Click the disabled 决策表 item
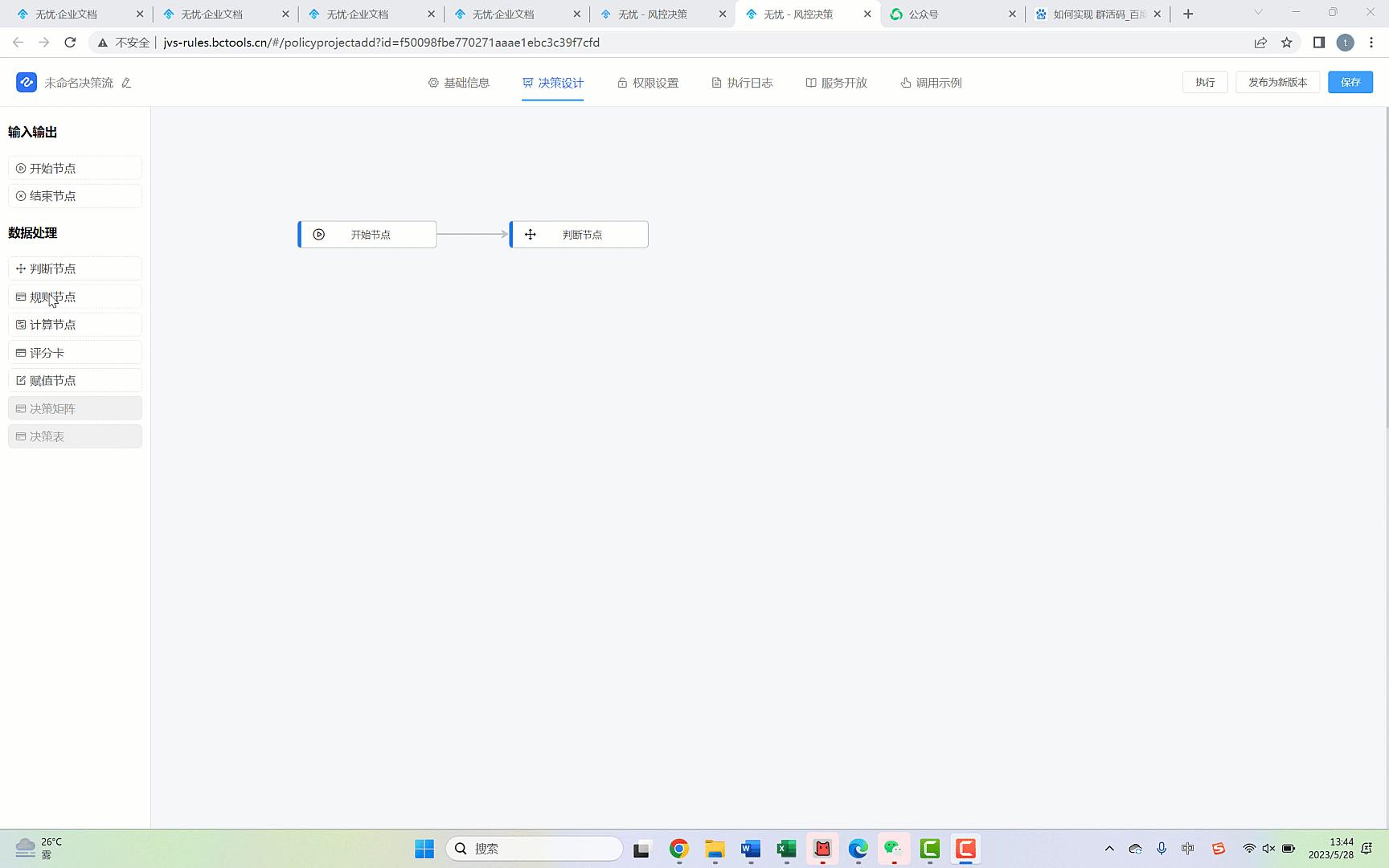Viewport: 1389px width, 868px height. click(x=75, y=436)
